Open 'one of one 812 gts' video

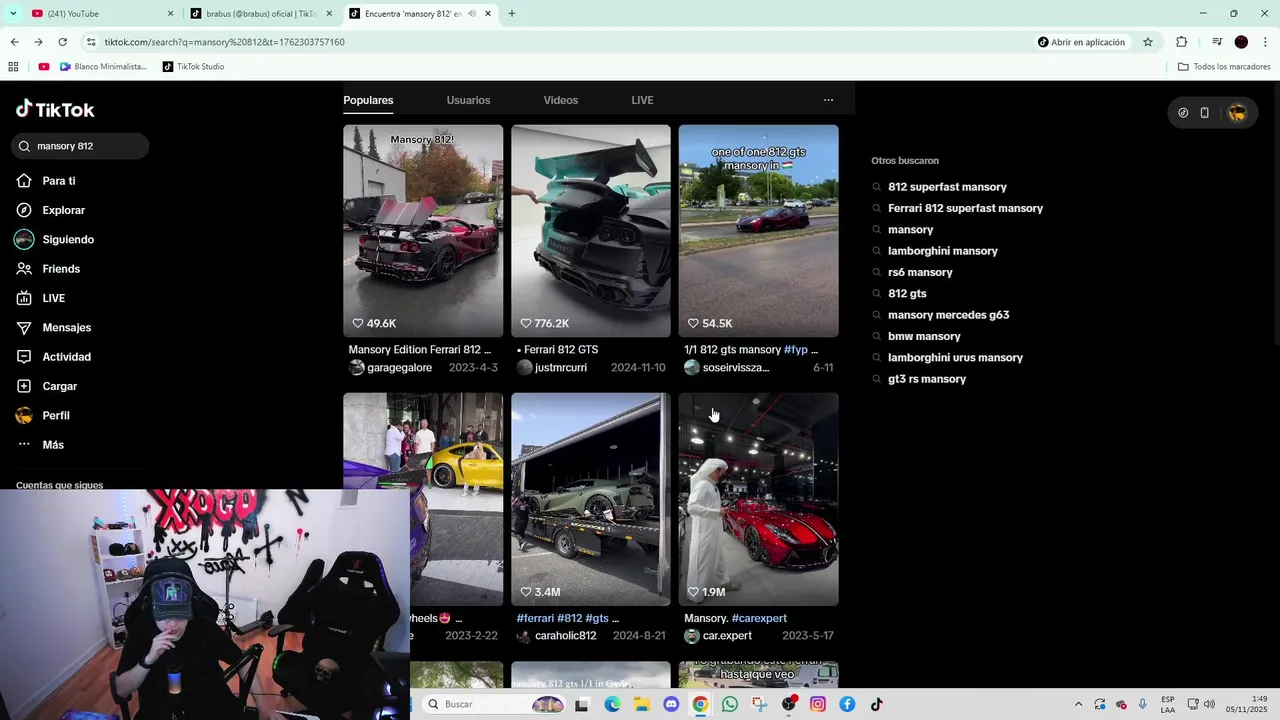[x=759, y=231]
